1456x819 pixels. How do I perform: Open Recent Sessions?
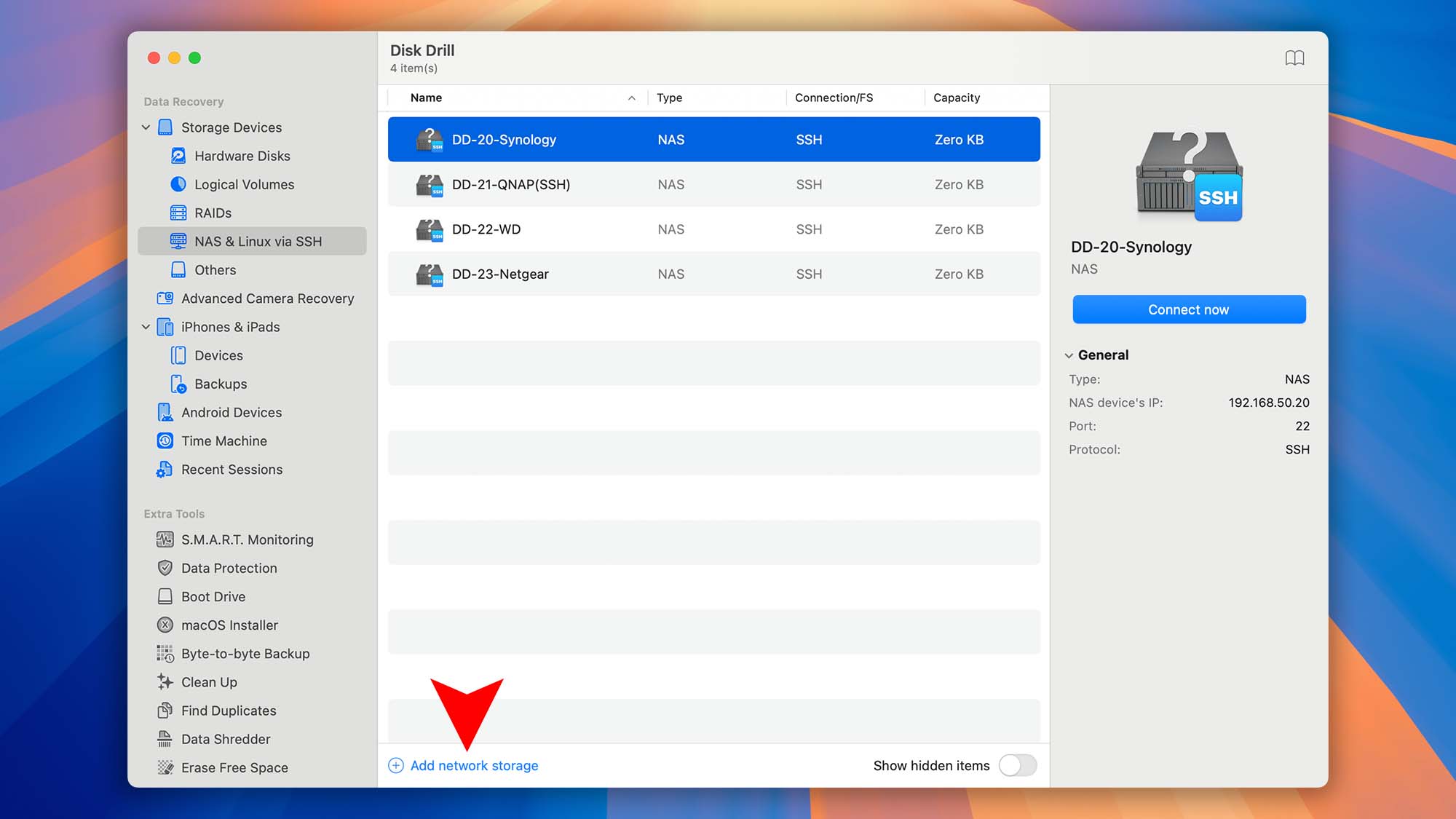(232, 470)
